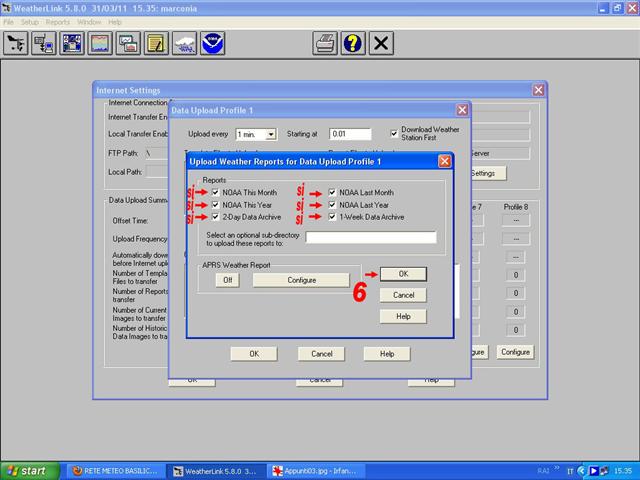The image size is (640, 480).
Task: Open the Reports menu
Action: coord(58,22)
